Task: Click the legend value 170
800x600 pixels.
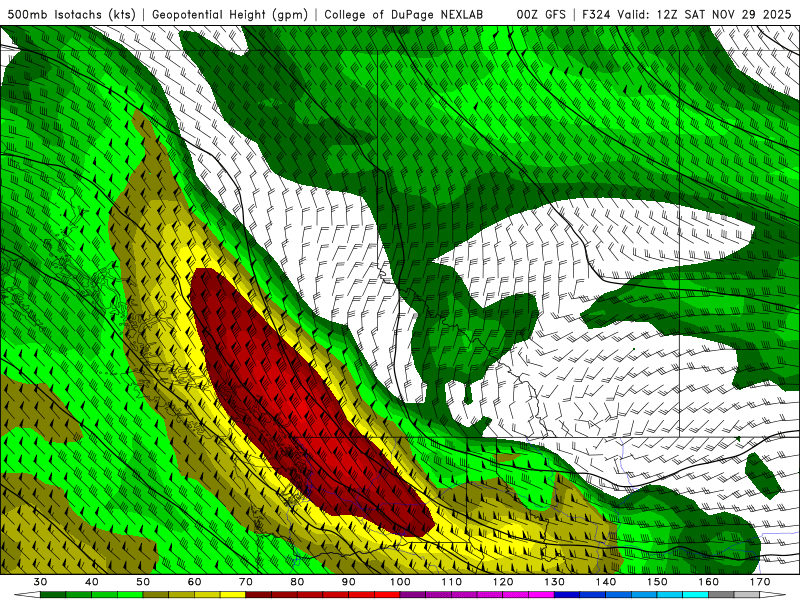Action: pos(760,582)
